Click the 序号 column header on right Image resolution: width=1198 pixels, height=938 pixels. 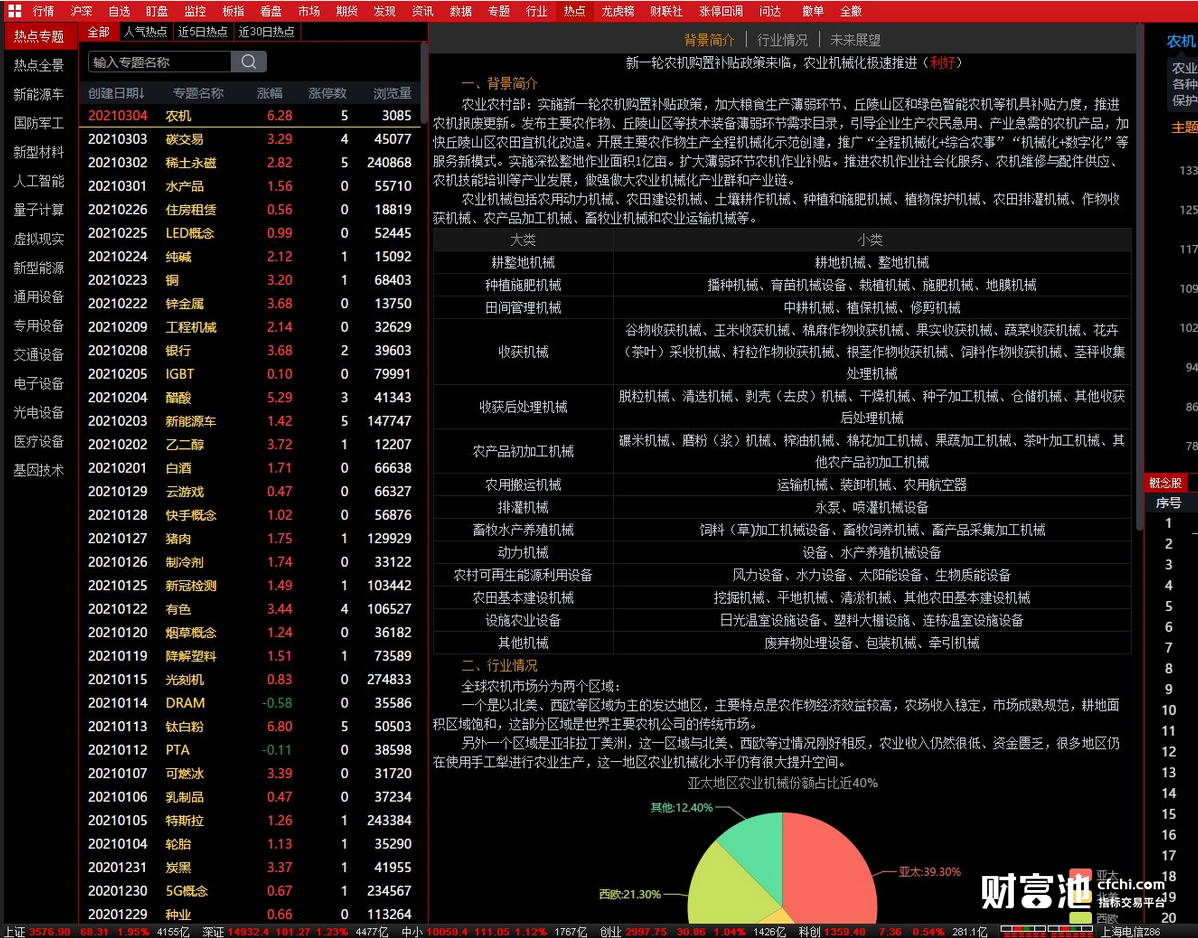click(1168, 503)
